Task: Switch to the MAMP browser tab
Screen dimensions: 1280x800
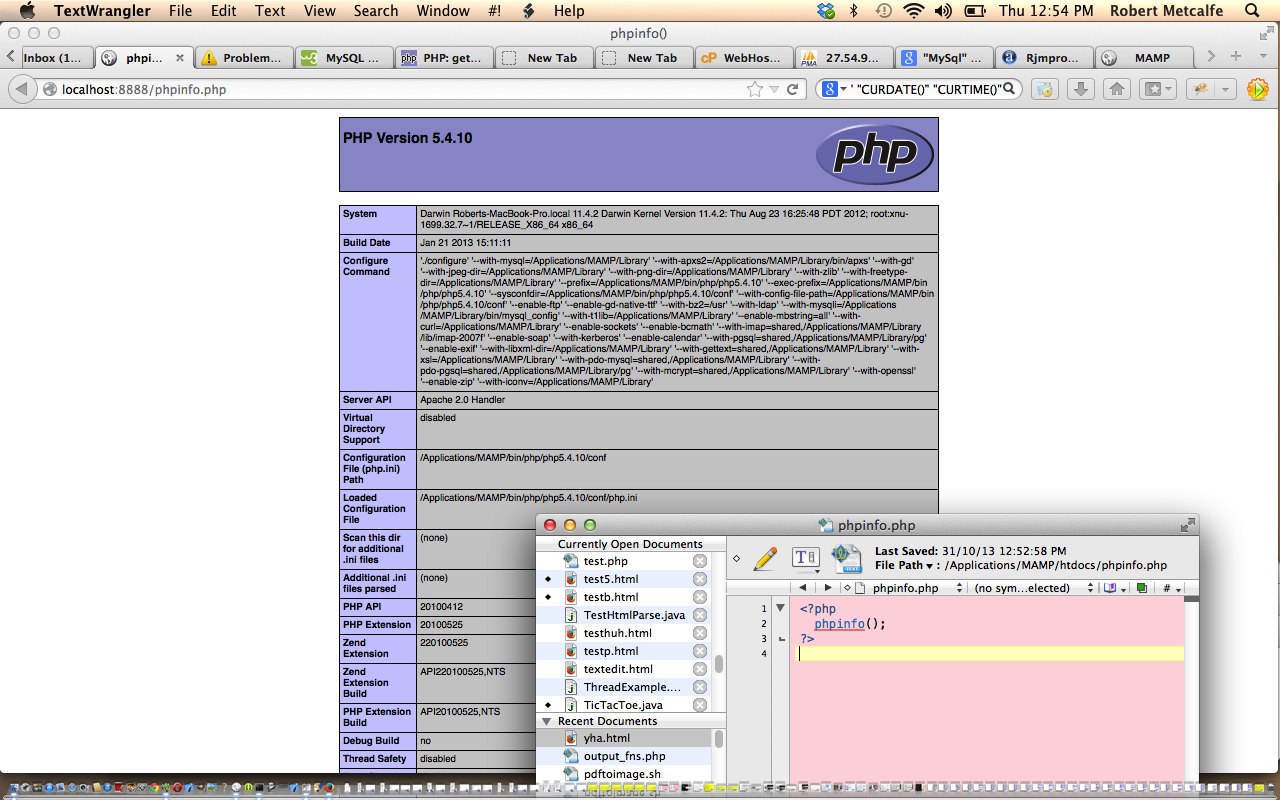Action: pos(1142,57)
